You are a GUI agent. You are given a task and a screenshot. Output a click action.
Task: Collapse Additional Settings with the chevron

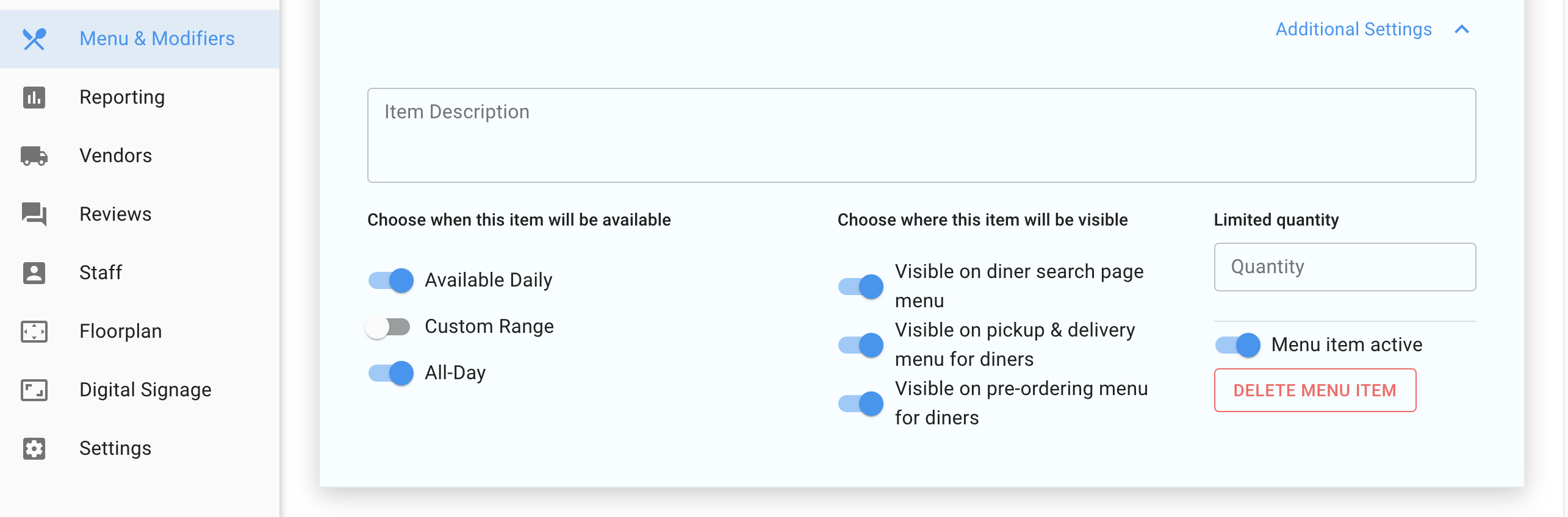point(1462,29)
